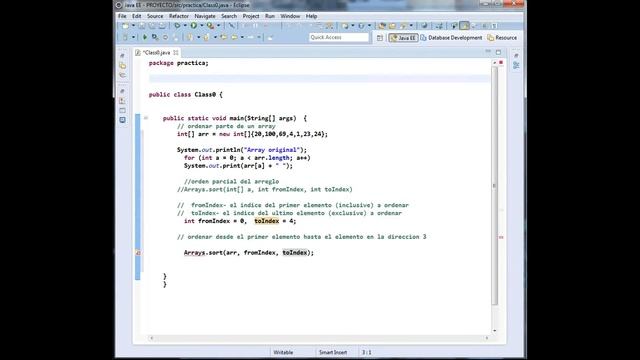Screen dimensions: 640x360
Task: Click the "package practica;" line
Action: tap(179, 63)
